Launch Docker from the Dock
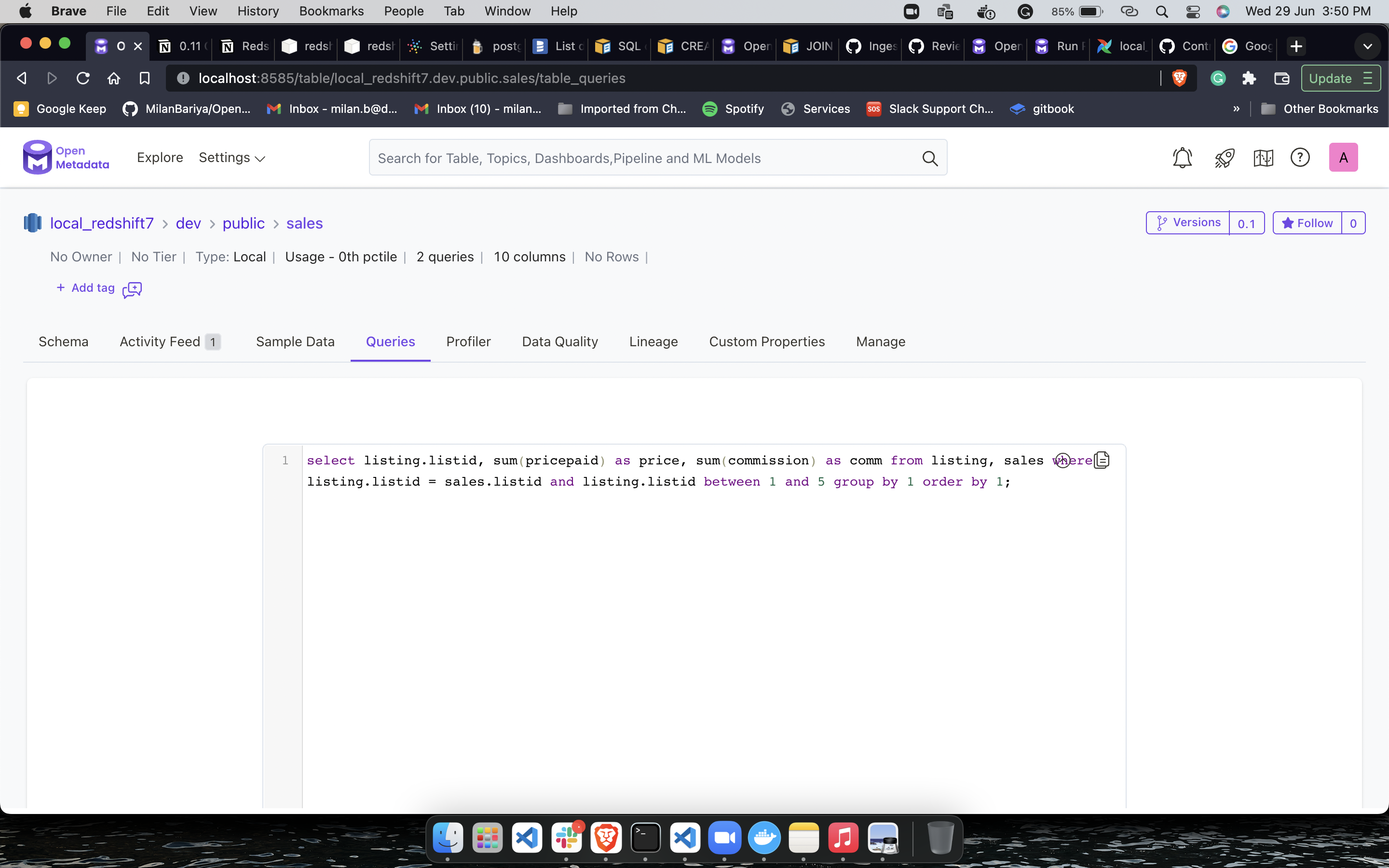This screenshot has height=868, width=1389. [764, 838]
